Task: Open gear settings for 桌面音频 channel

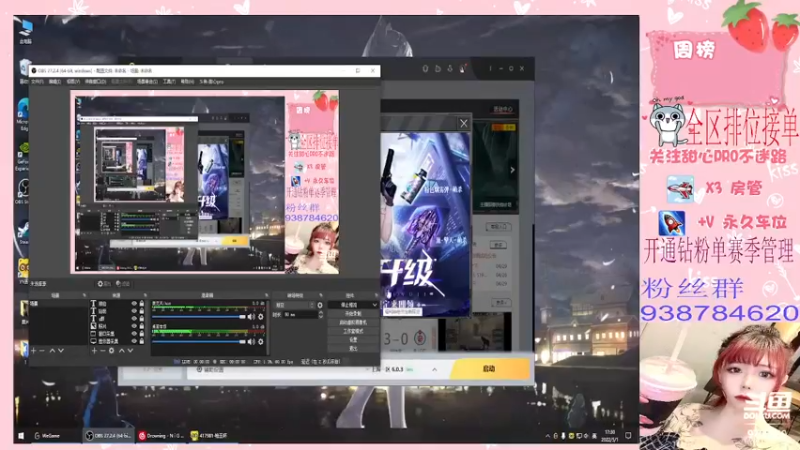Action: click(261, 342)
